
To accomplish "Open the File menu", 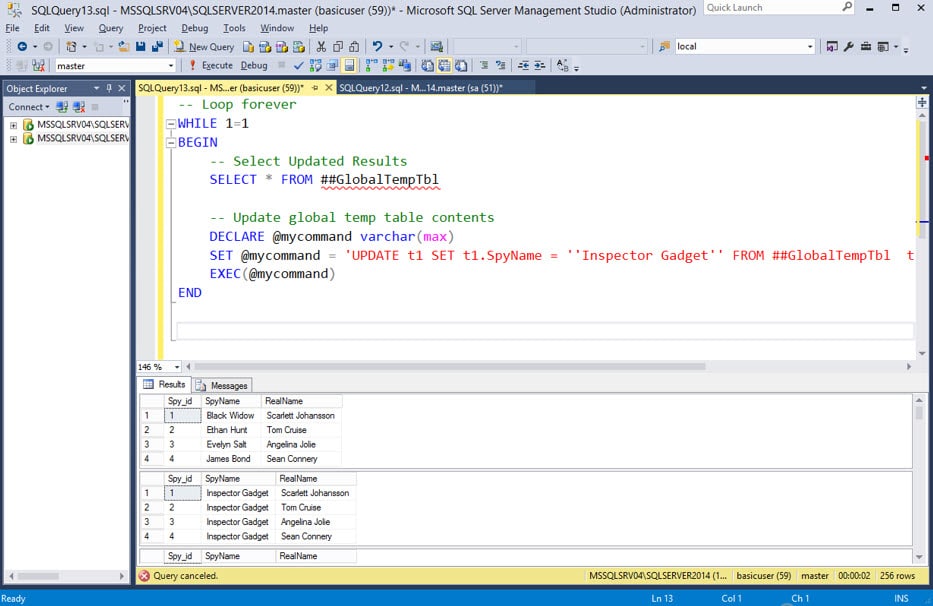I will coord(12,28).
